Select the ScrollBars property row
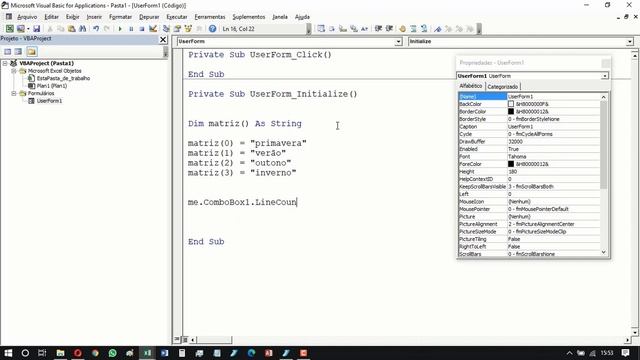Viewport: 640px width, 360px height. (529, 254)
